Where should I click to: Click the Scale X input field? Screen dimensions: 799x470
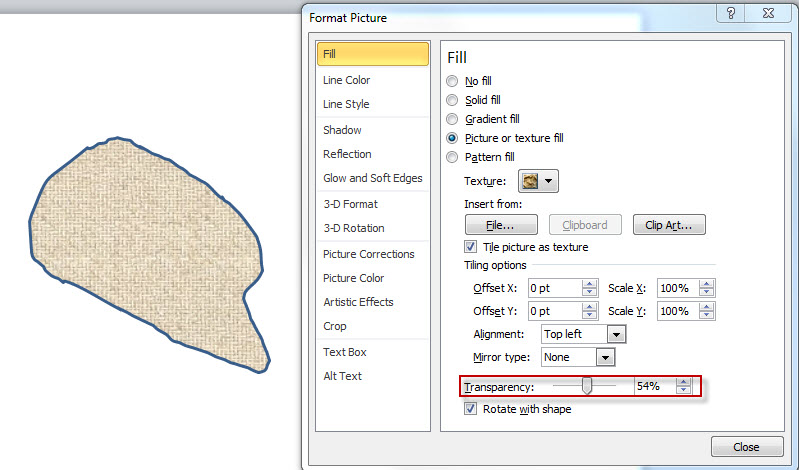(x=678, y=288)
